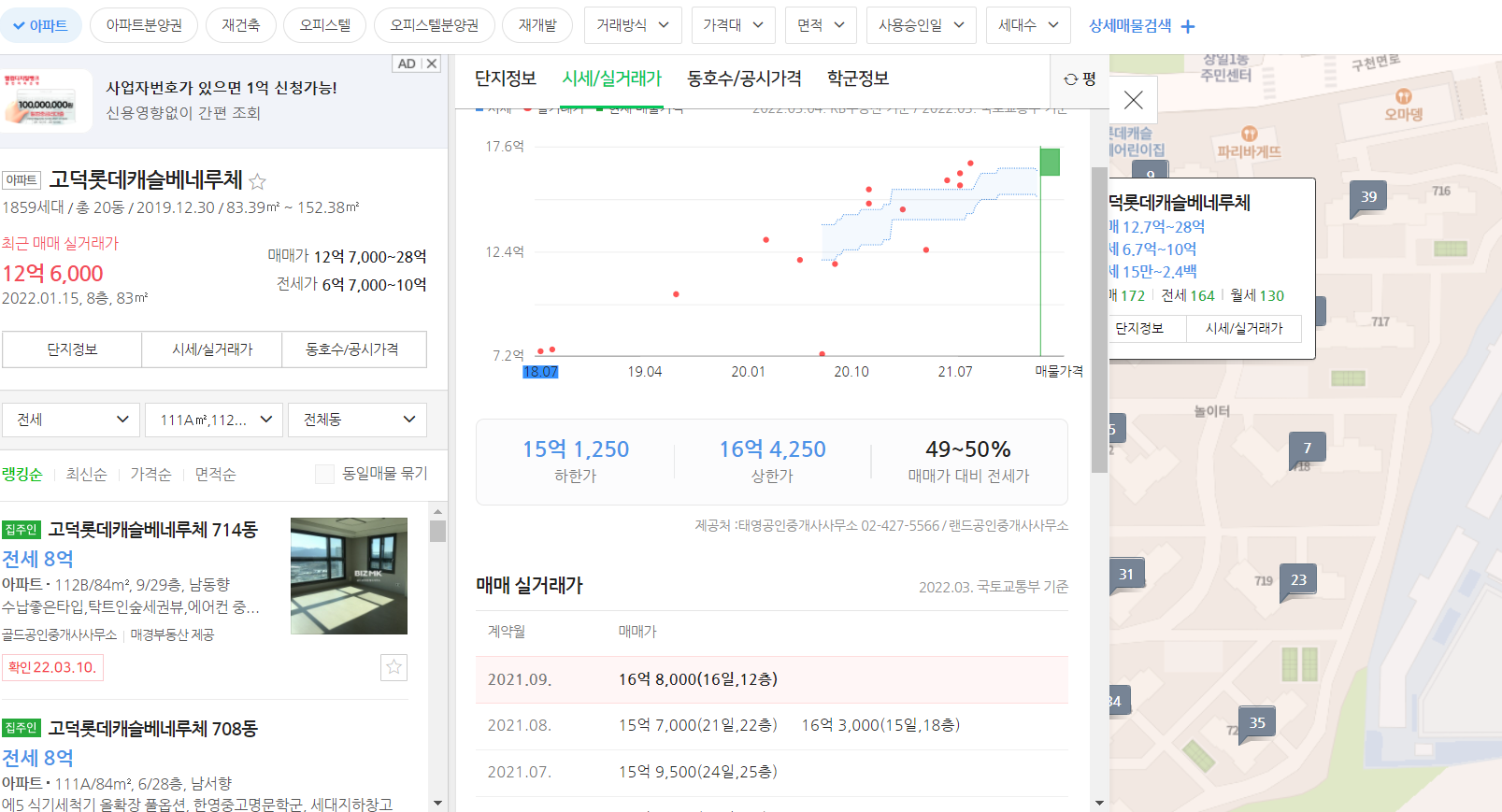
Task: Click listing list scroll-up arrow
Action: 437,512
